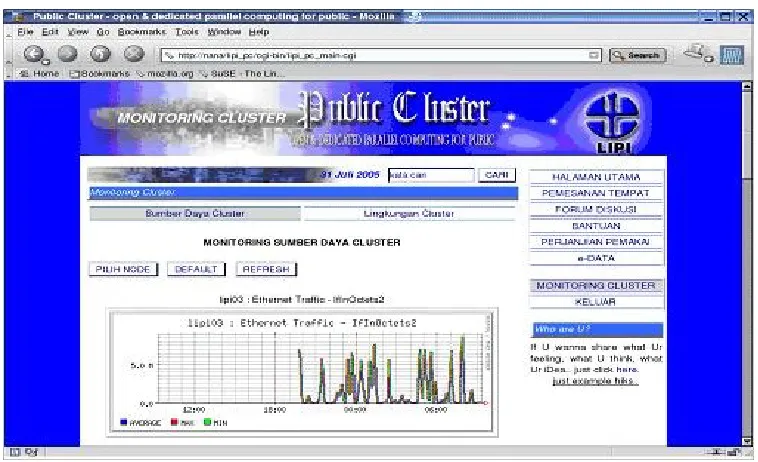Open the URL bar history dropdown arrow
Image resolution: width=758 pixels, height=462 pixels.
tap(594, 56)
